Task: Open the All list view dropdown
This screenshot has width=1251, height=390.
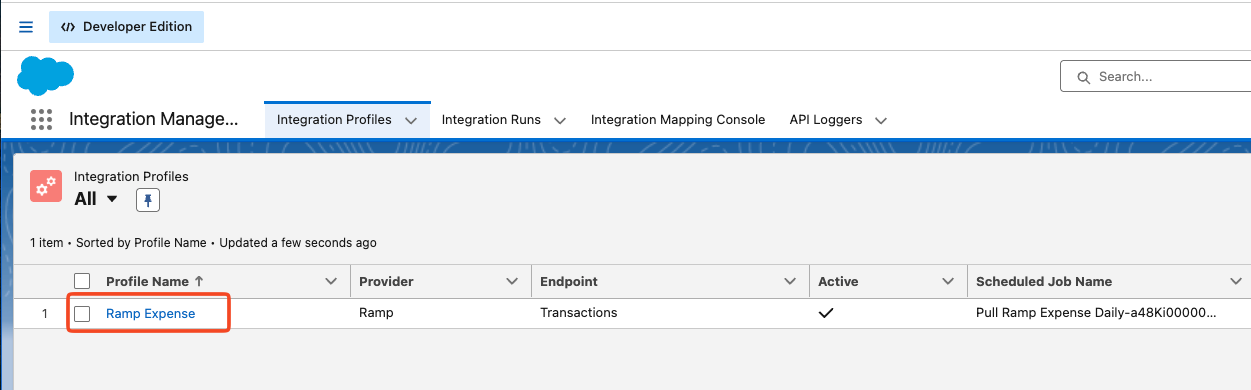Action: click(112, 199)
